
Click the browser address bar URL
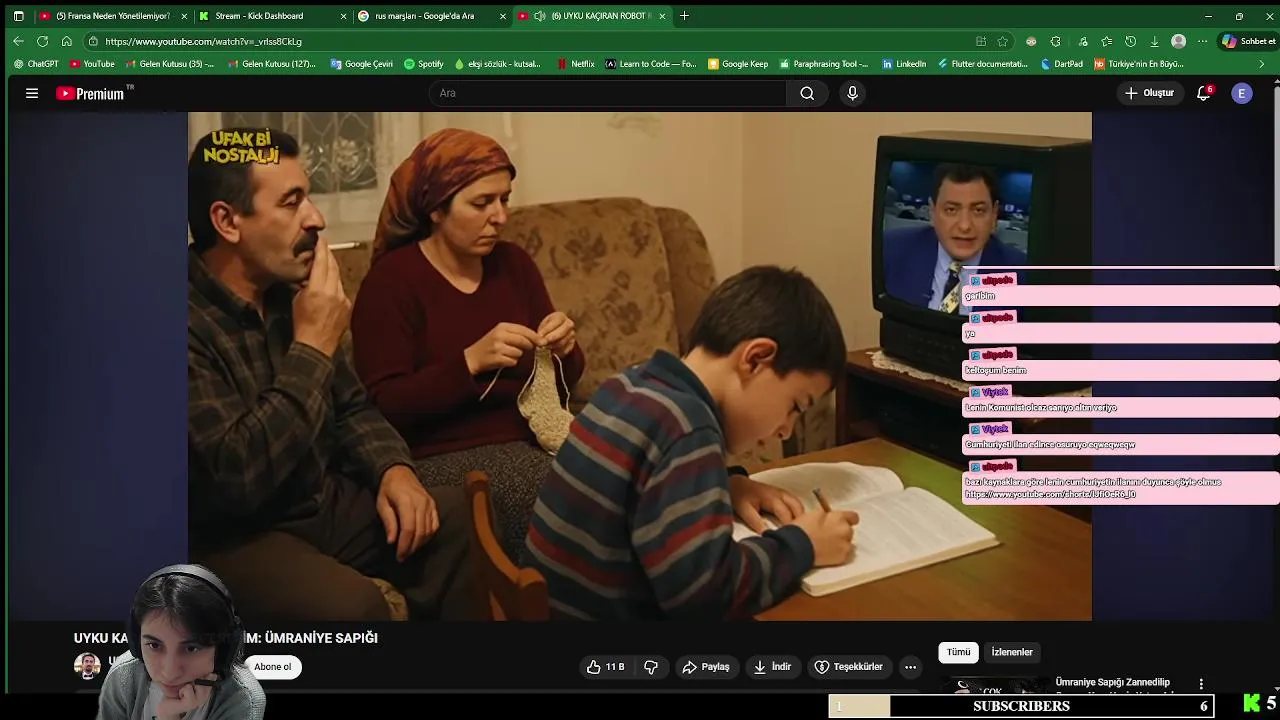tap(203, 41)
